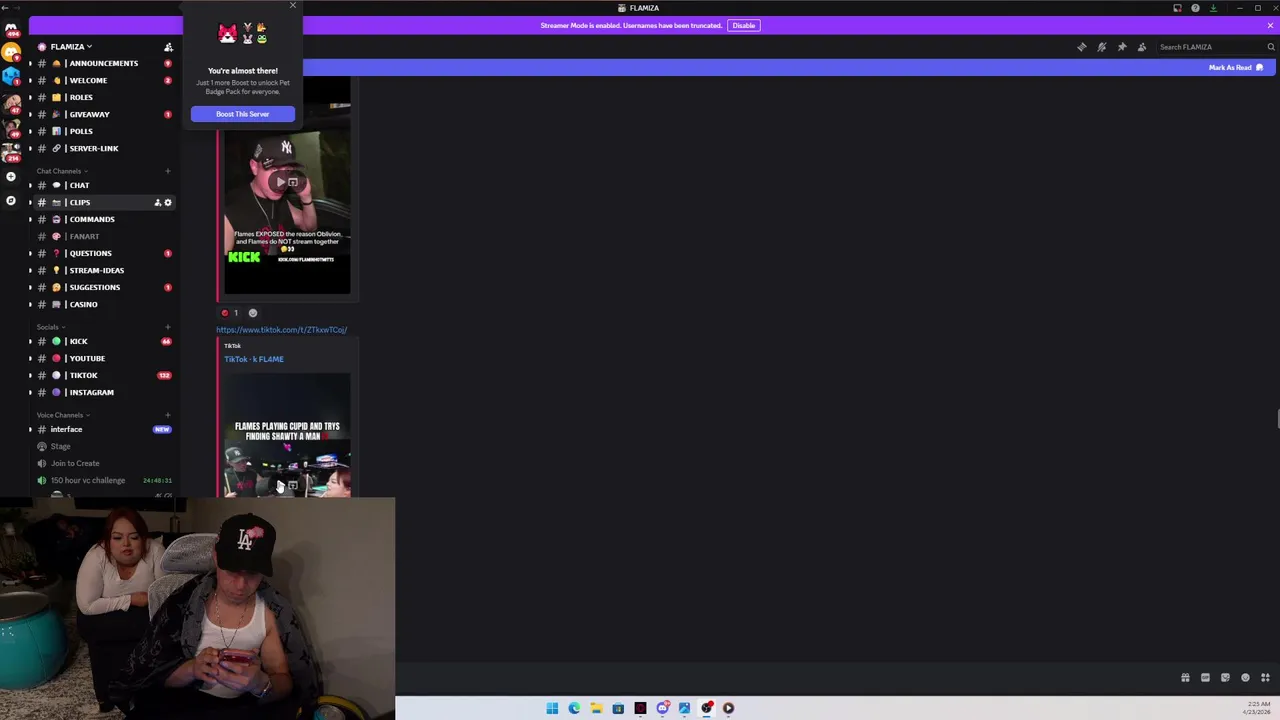Expand arrow beside KICK channel
The width and height of the screenshot is (1280, 720).
point(30,341)
